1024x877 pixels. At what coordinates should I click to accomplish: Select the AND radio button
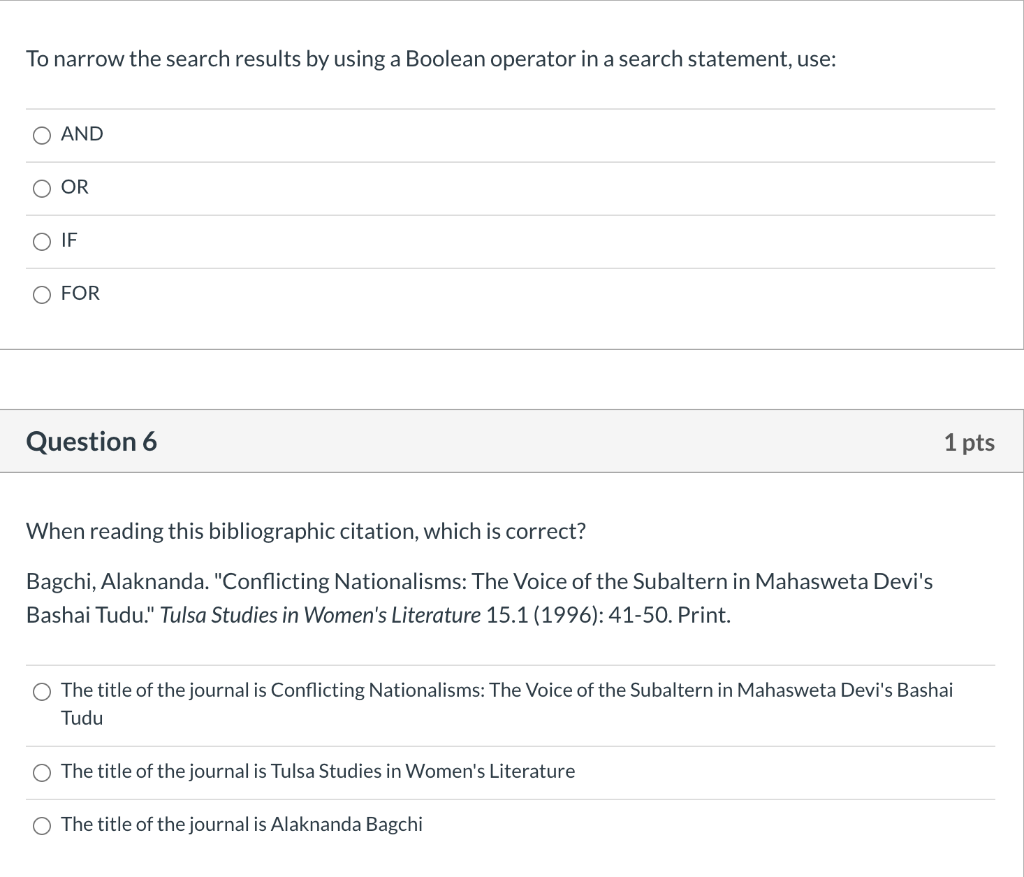pos(41,134)
